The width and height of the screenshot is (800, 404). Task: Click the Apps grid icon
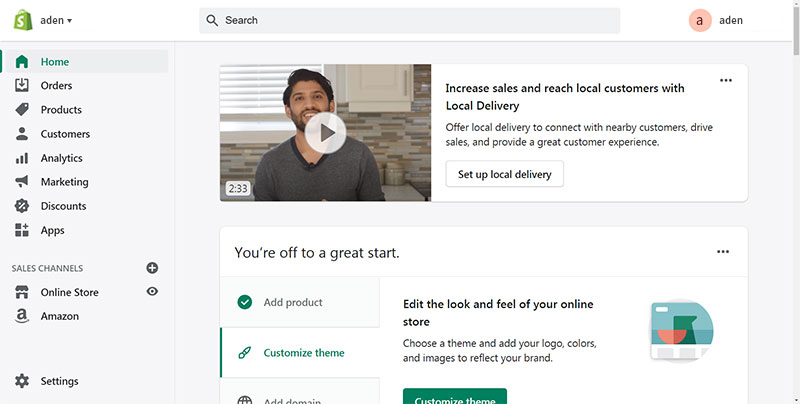(22, 230)
